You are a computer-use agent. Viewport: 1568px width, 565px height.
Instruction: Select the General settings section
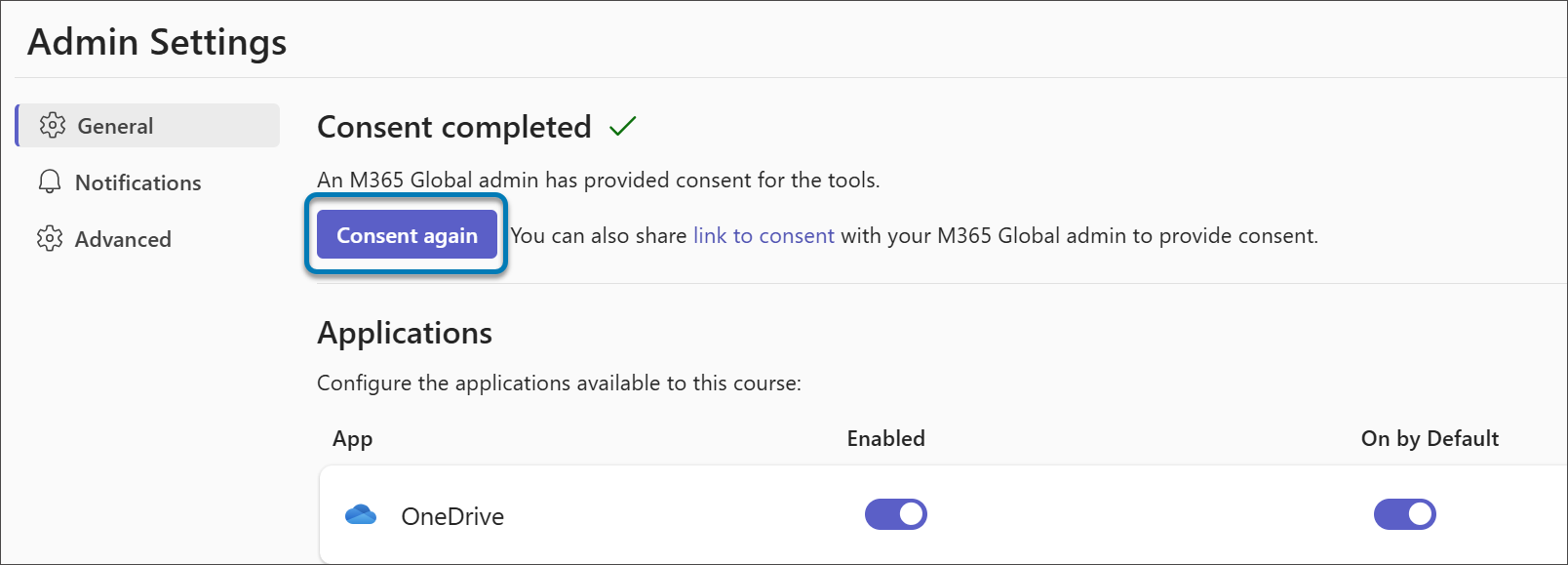pos(115,125)
